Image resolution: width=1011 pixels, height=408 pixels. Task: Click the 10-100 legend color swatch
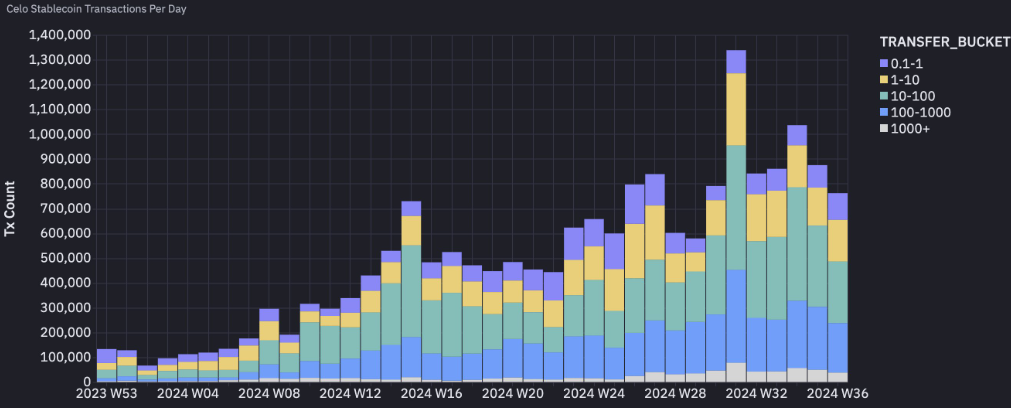click(x=884, y=97)
